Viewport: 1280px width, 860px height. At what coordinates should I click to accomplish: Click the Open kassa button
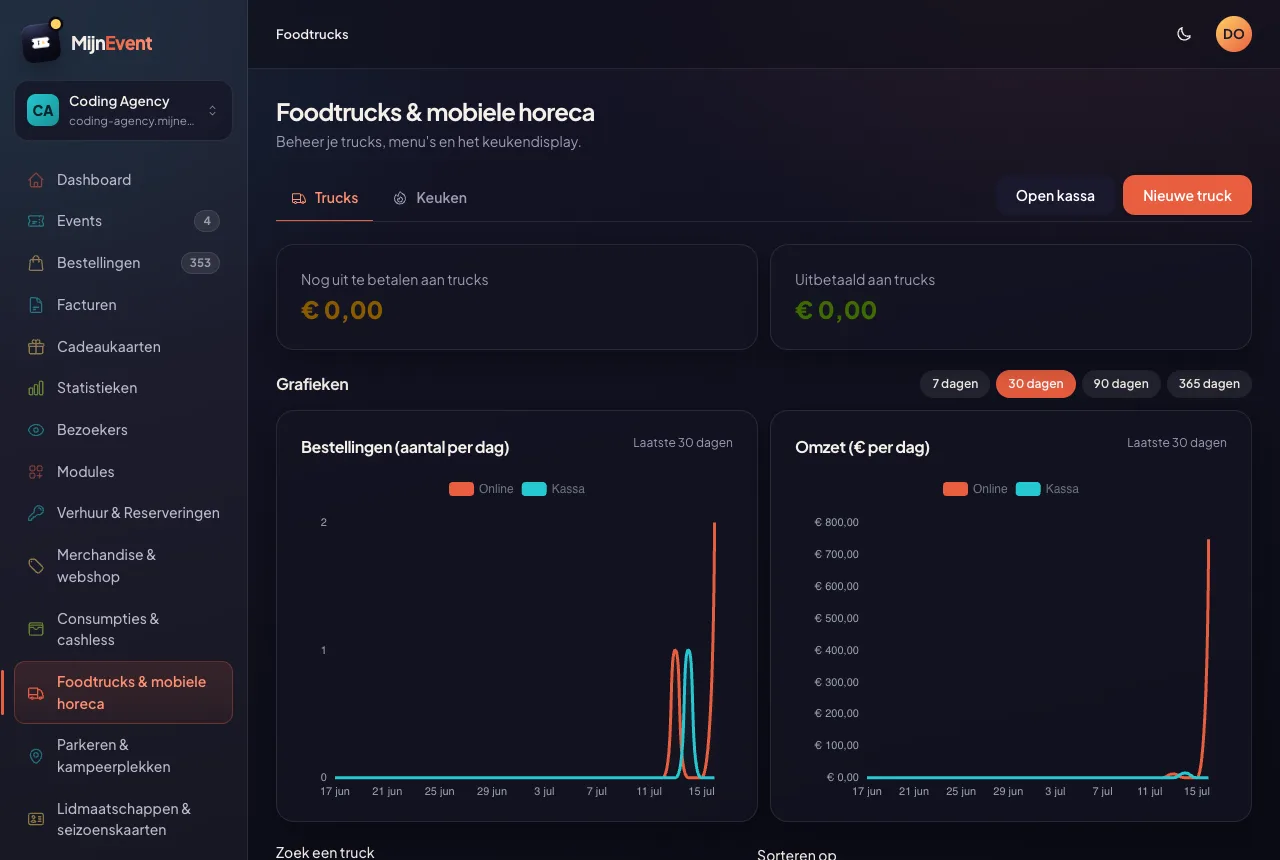(x=1055, y=195)
